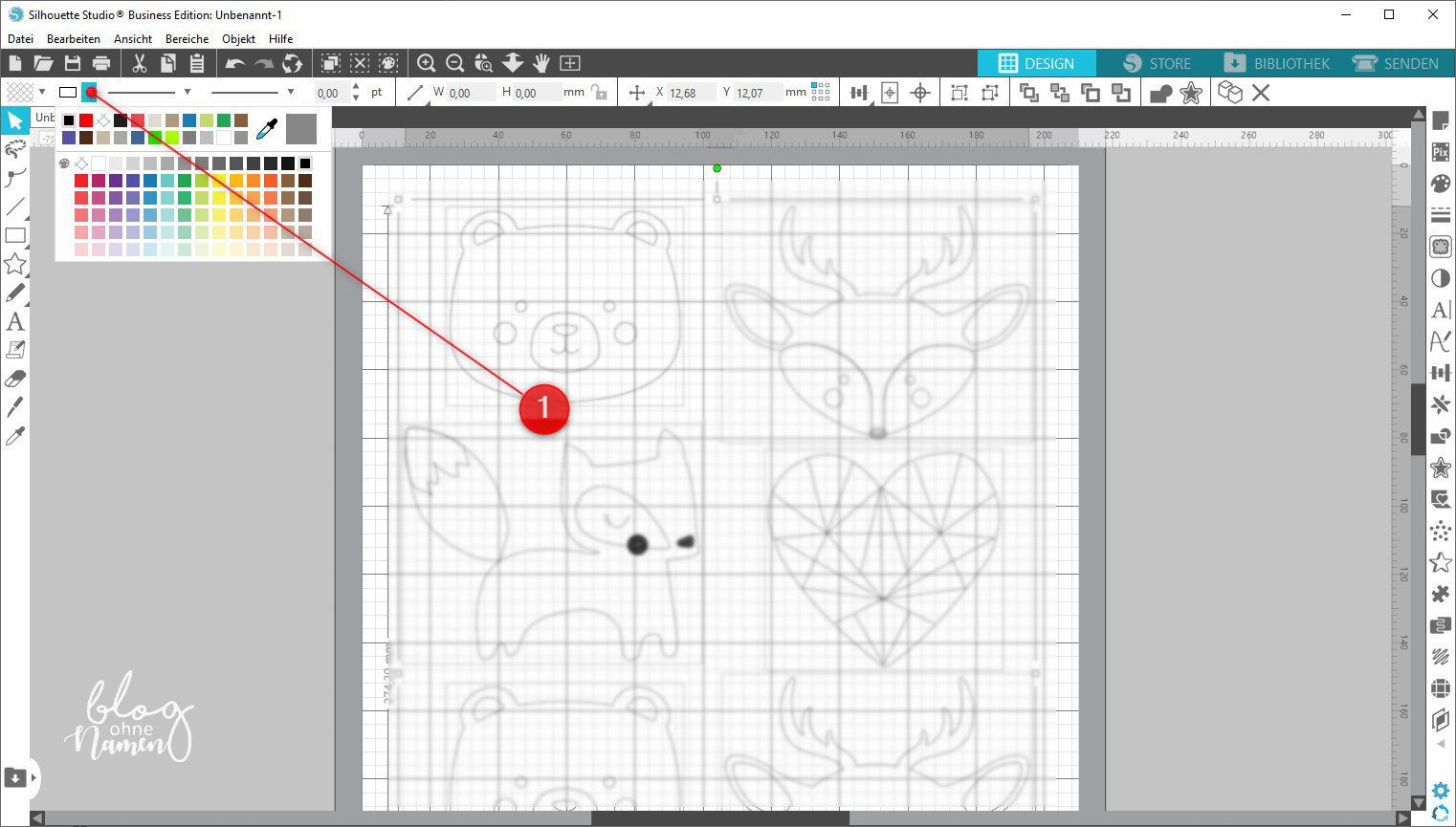Select the transparent (no color) swatch
This screenshot has width=1456, height=827.
(103, 120)
